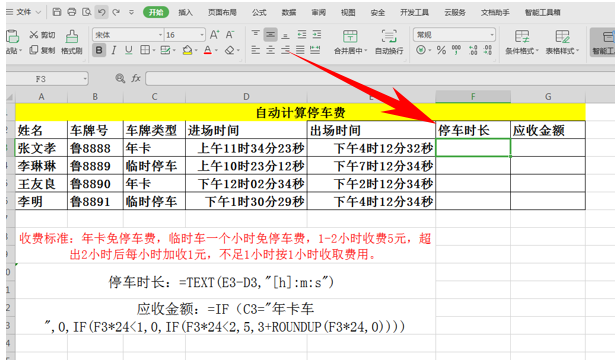Image resolution: width=615 pixels, height=362 pixels.
Task: Click the cell style icon beside borders
Action: (x=165, y=50)
